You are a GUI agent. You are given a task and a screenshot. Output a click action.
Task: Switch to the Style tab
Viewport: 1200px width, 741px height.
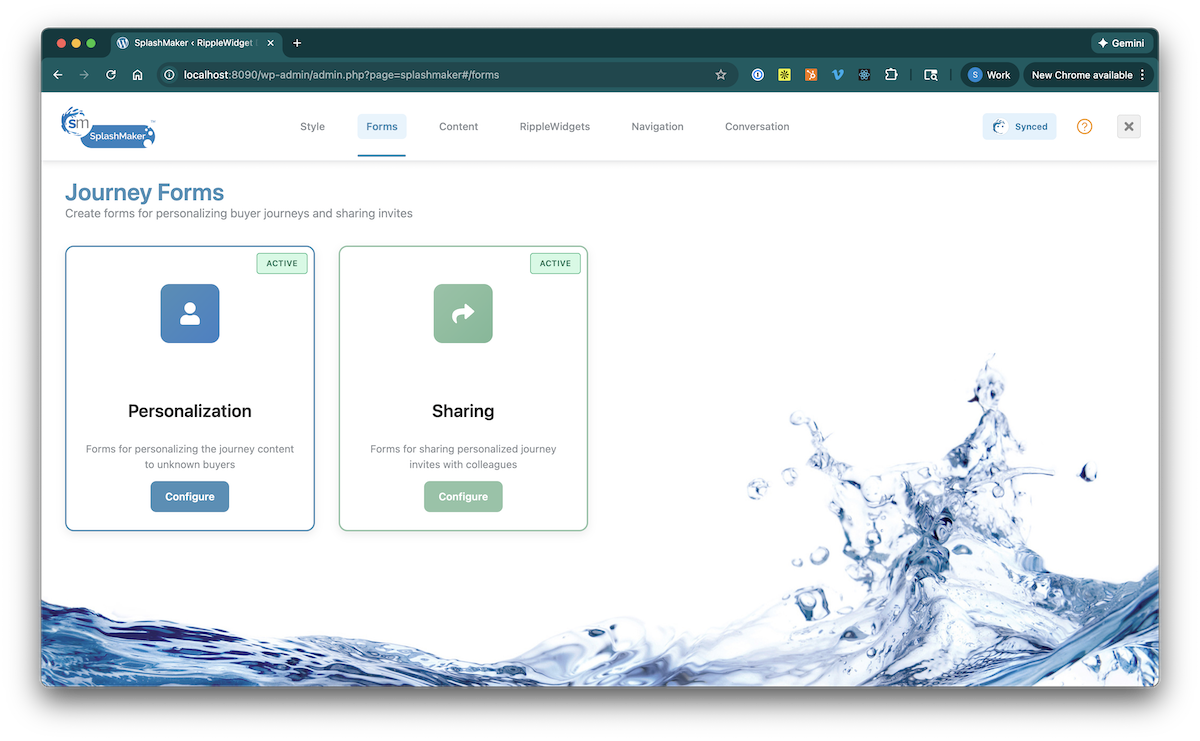point(312,127)
